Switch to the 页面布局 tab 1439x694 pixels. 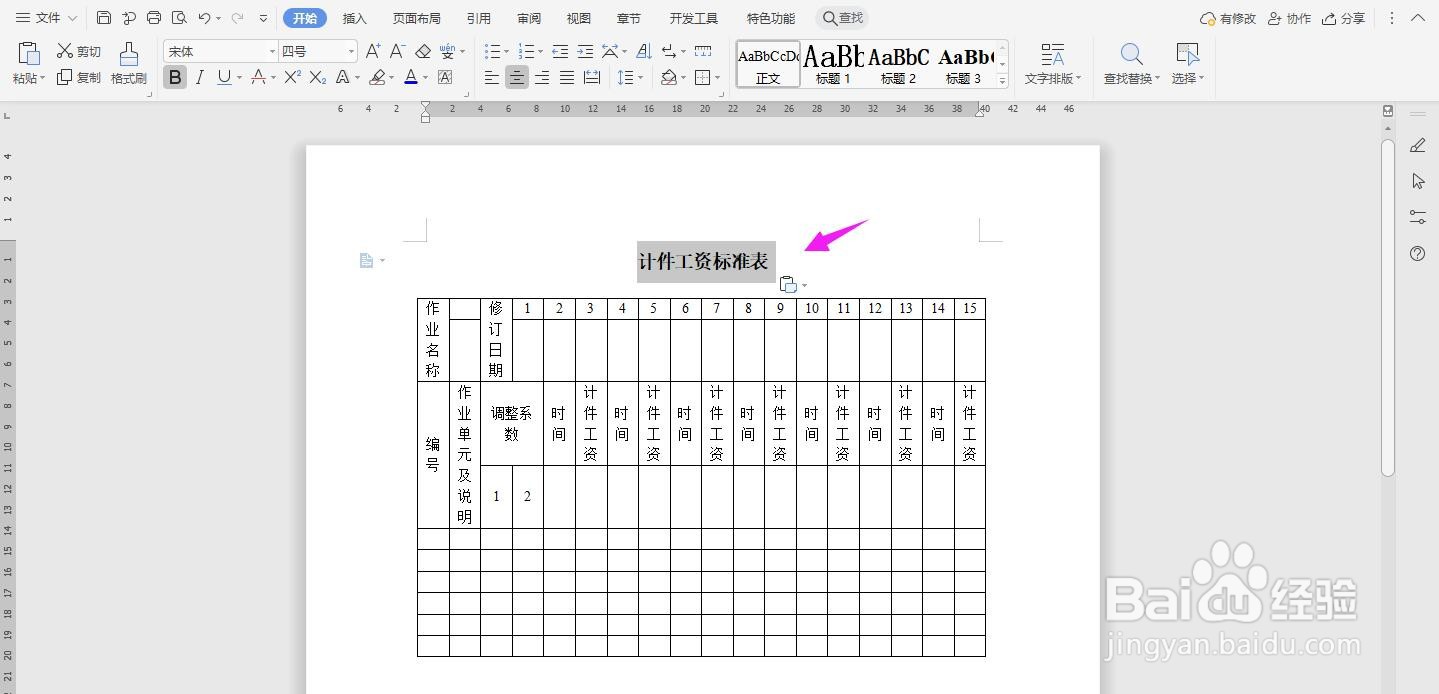(416, 18)
